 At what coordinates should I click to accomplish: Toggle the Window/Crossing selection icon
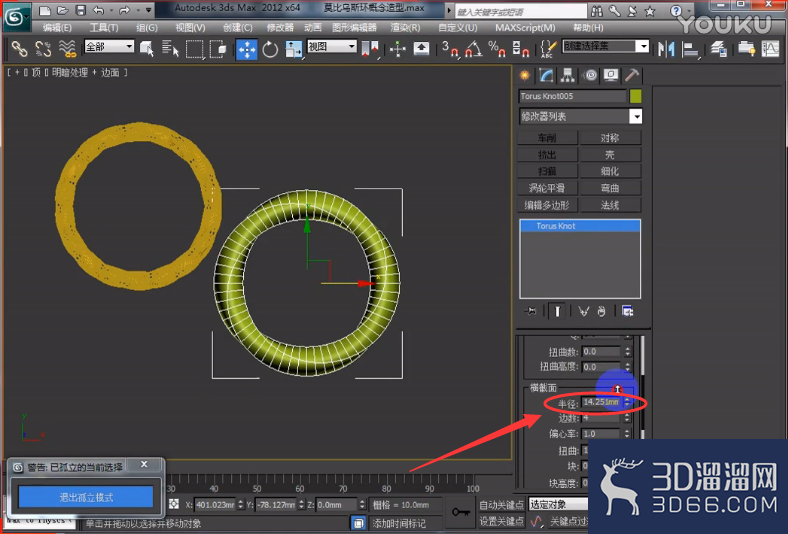click(218, 49)
